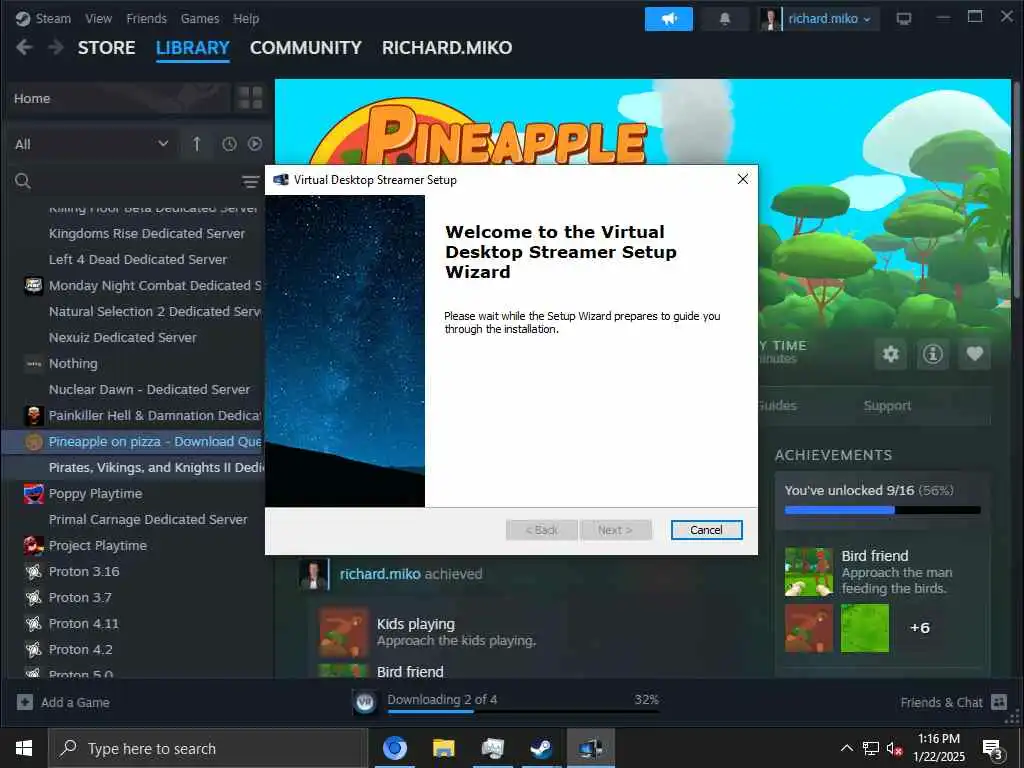Click the Big Picture mode monitor icon

coord(903,19)
